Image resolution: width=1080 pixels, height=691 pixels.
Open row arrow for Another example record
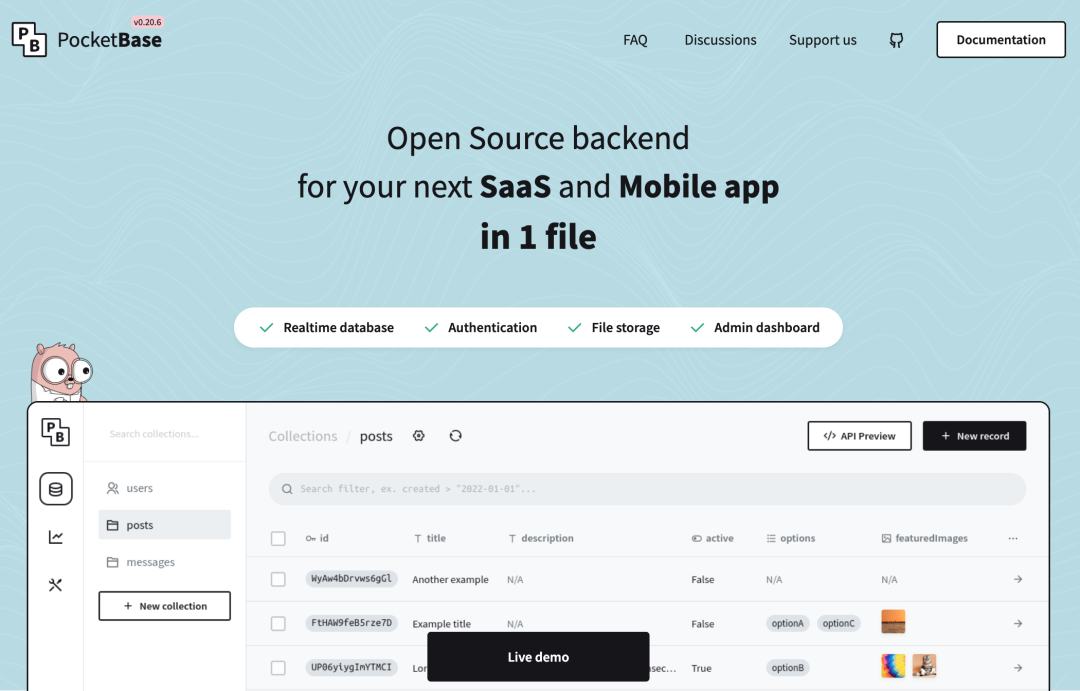pyautogui.click(x=1018, y=579)
